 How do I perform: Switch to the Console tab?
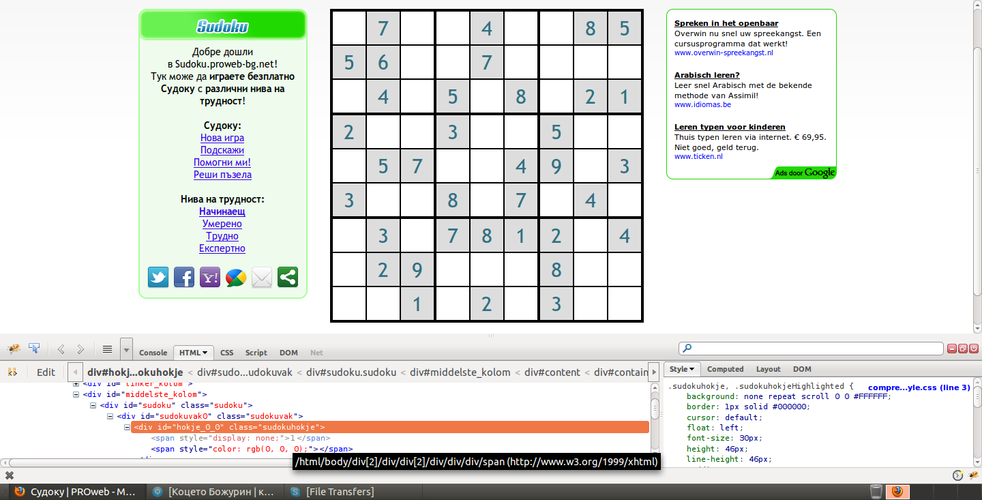153,353
